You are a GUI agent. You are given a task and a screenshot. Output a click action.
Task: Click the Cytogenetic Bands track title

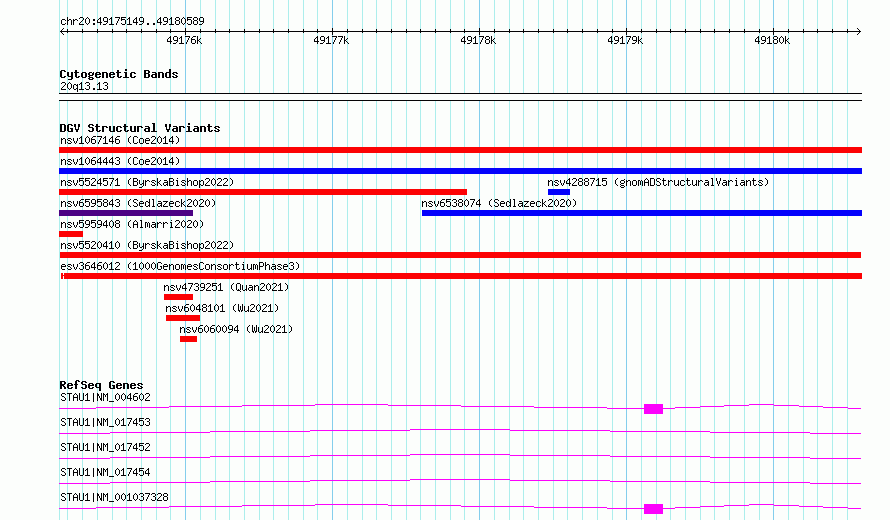pyautogui.click(x=119, y=74)
